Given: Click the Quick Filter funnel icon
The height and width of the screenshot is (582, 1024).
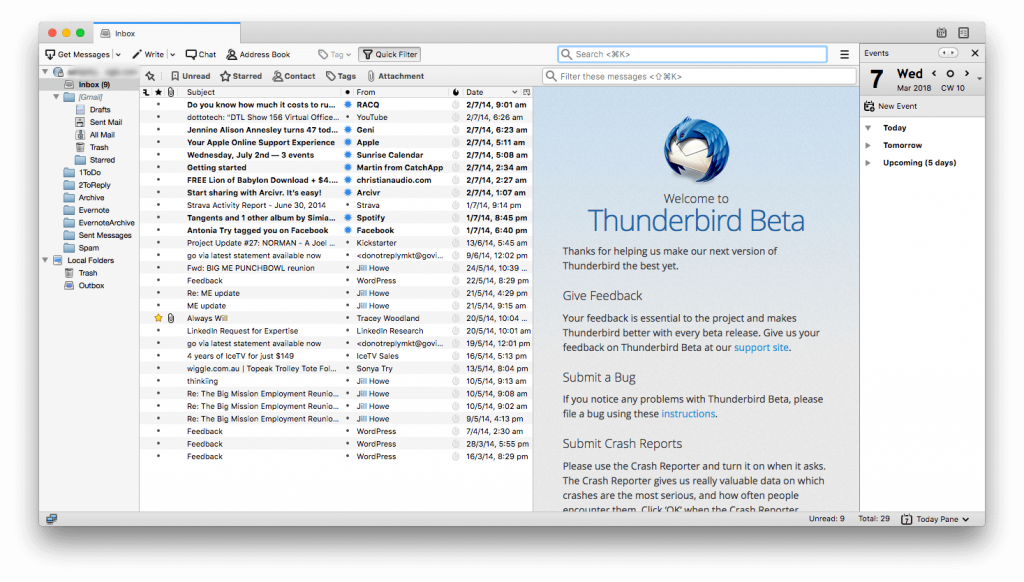Looking at the screenshot, I should click(366, 54).
